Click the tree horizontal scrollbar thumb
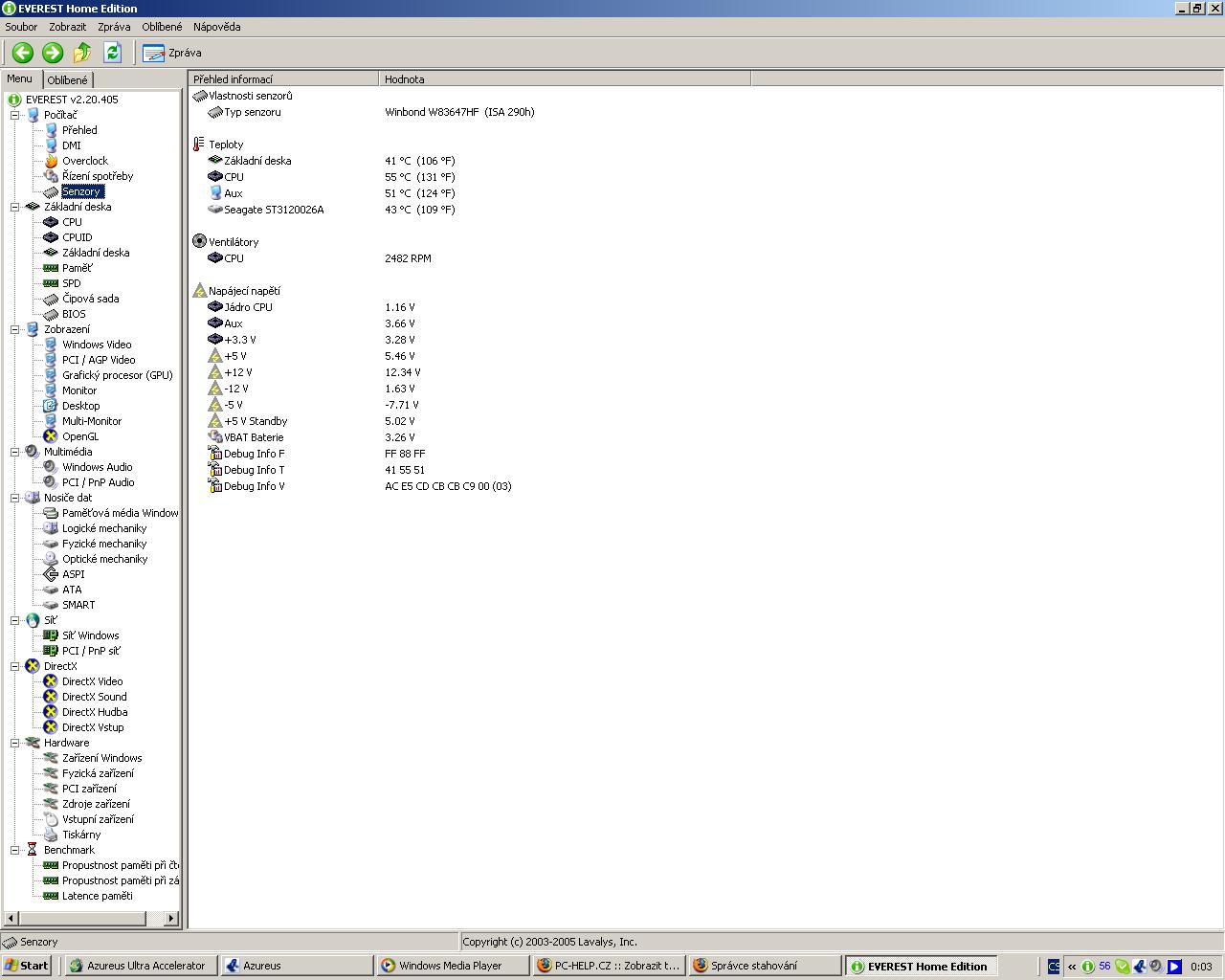 click(82, 918)
